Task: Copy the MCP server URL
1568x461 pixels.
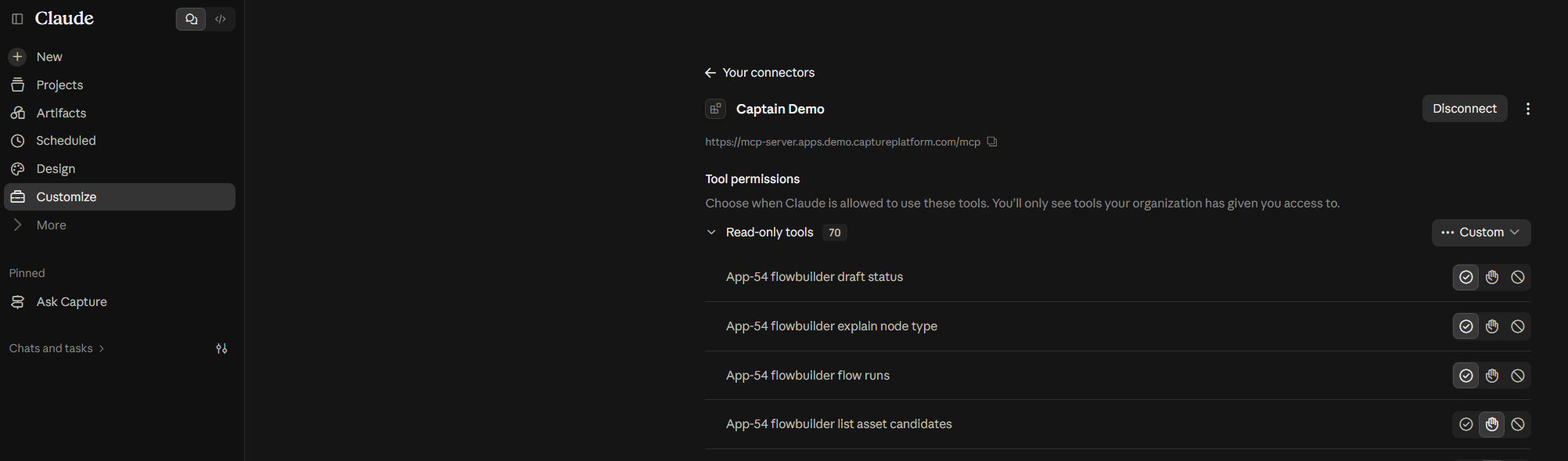Action: [x=992, y=142]
